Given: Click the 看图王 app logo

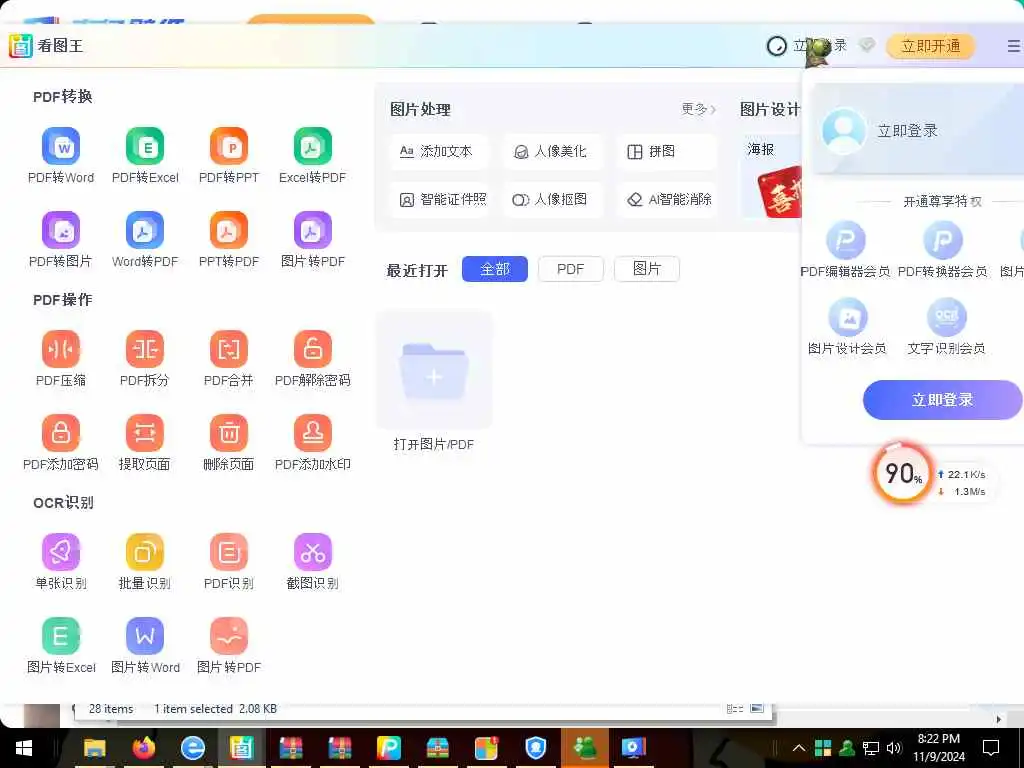Looking at the screenshot, I should tap(21, 46).
